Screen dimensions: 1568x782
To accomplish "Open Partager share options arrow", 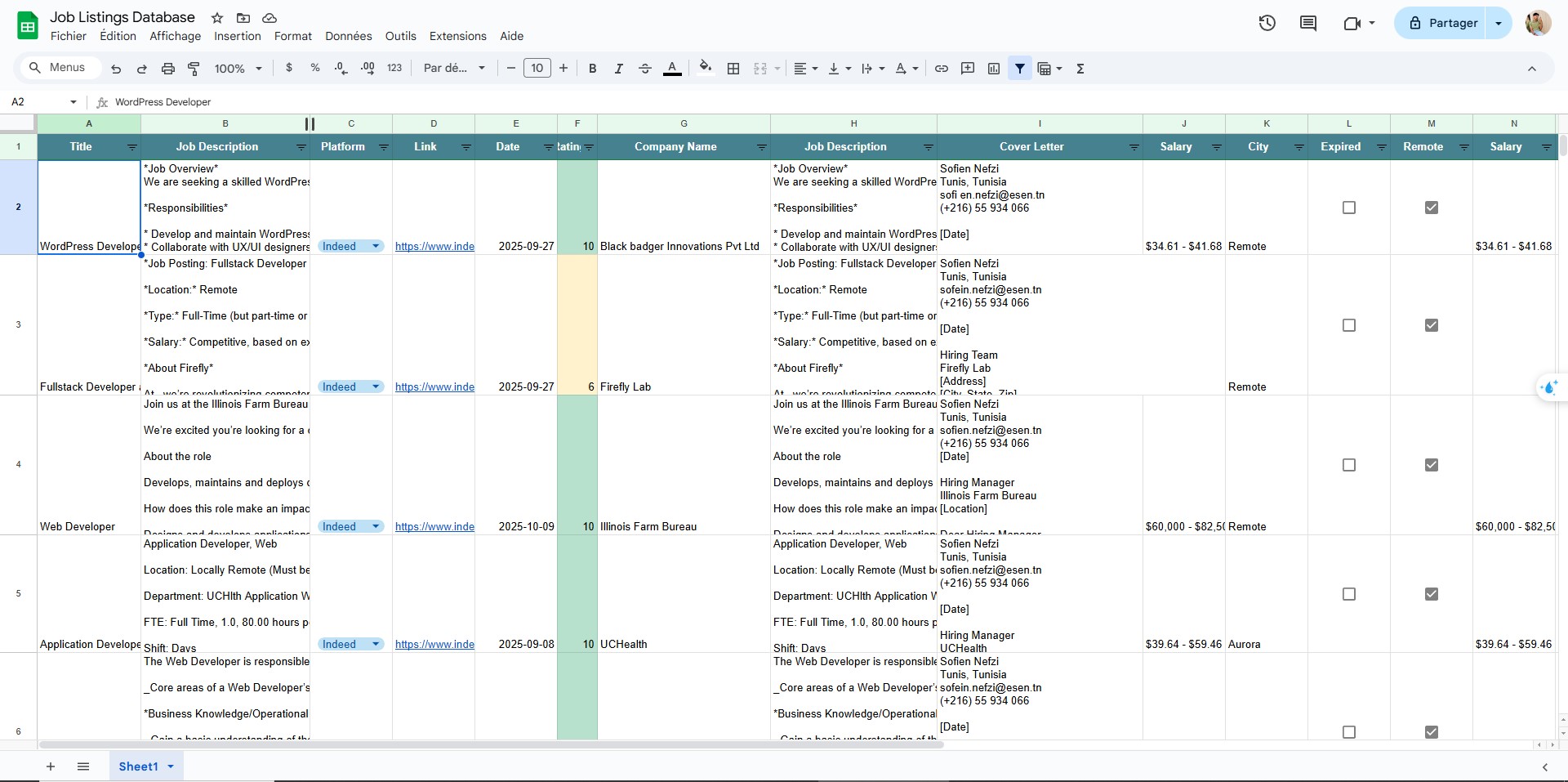I will click(1499, 23).
